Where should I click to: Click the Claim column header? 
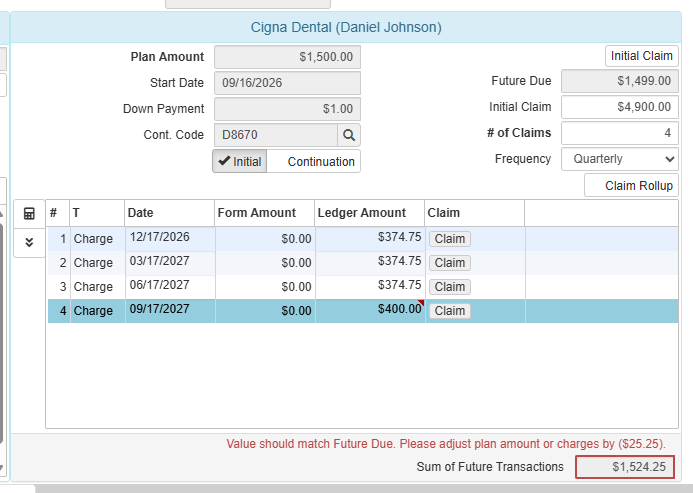[x=475, y=213]
